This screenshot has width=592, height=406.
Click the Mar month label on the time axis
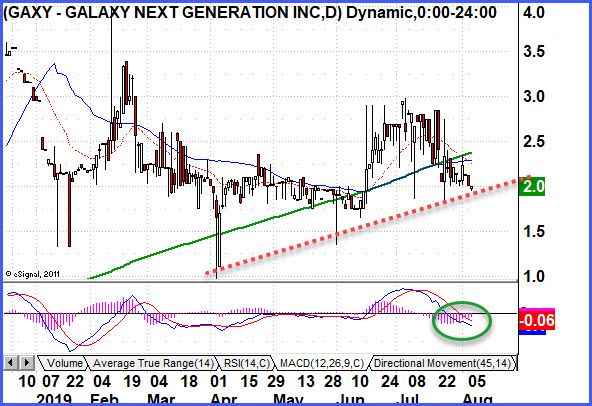(x=161, y=399)
